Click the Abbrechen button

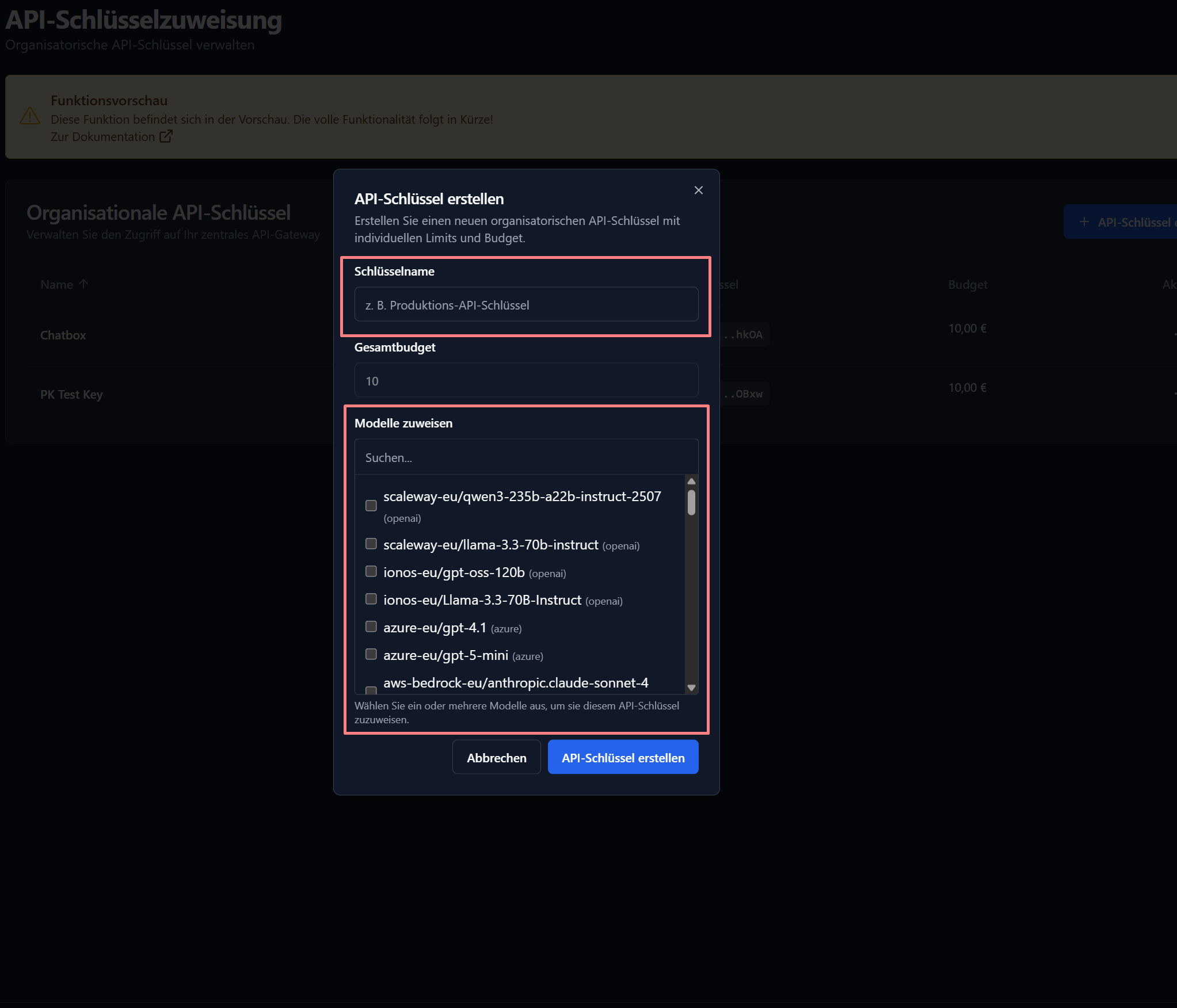click(496, 757)
